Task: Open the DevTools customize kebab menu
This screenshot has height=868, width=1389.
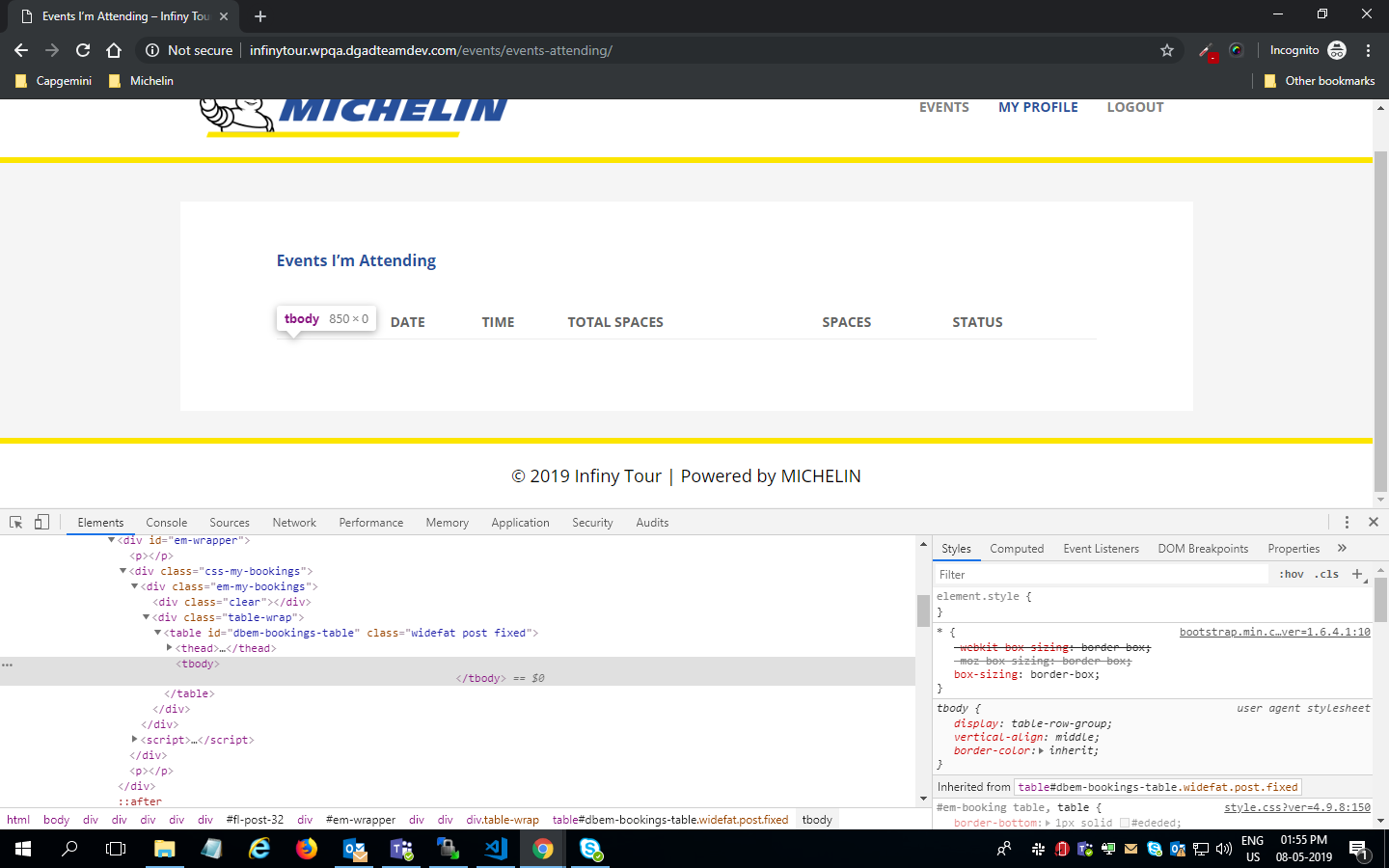Action: 1347,522
